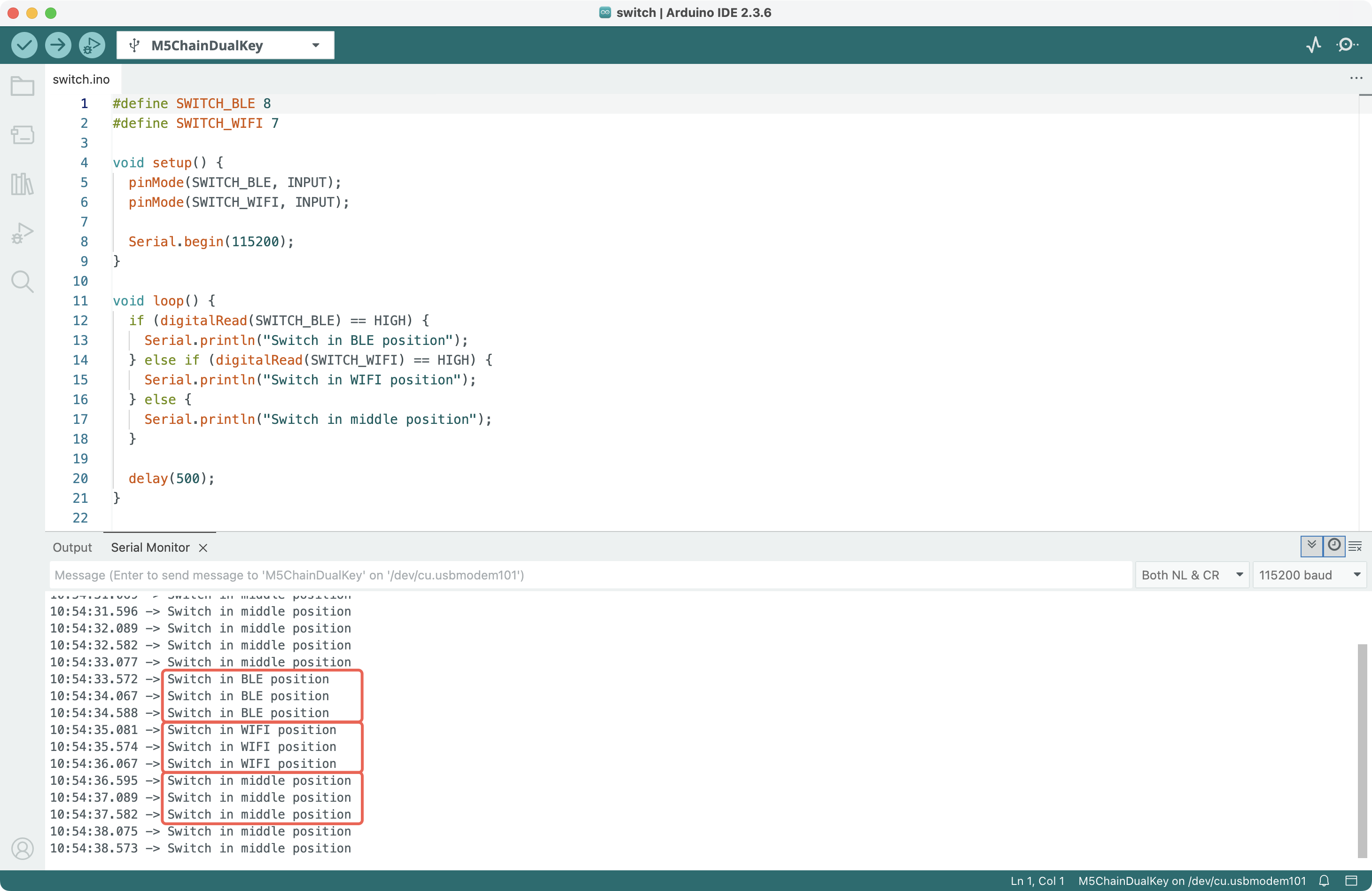Toggle the Serial Monitor icon at top right

coord(1347,45)
